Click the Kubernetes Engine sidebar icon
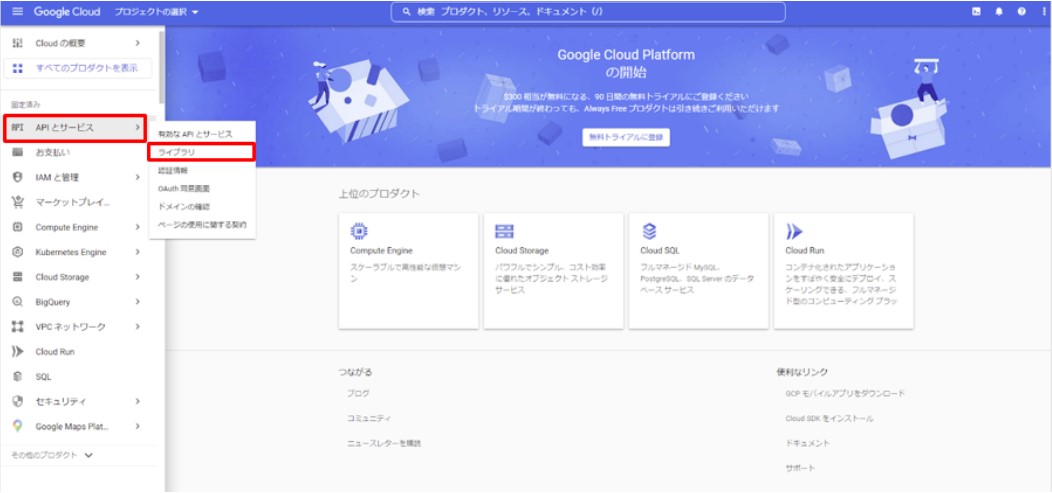The width and height of the screenshot is (1052, 493). pos(18,252)
